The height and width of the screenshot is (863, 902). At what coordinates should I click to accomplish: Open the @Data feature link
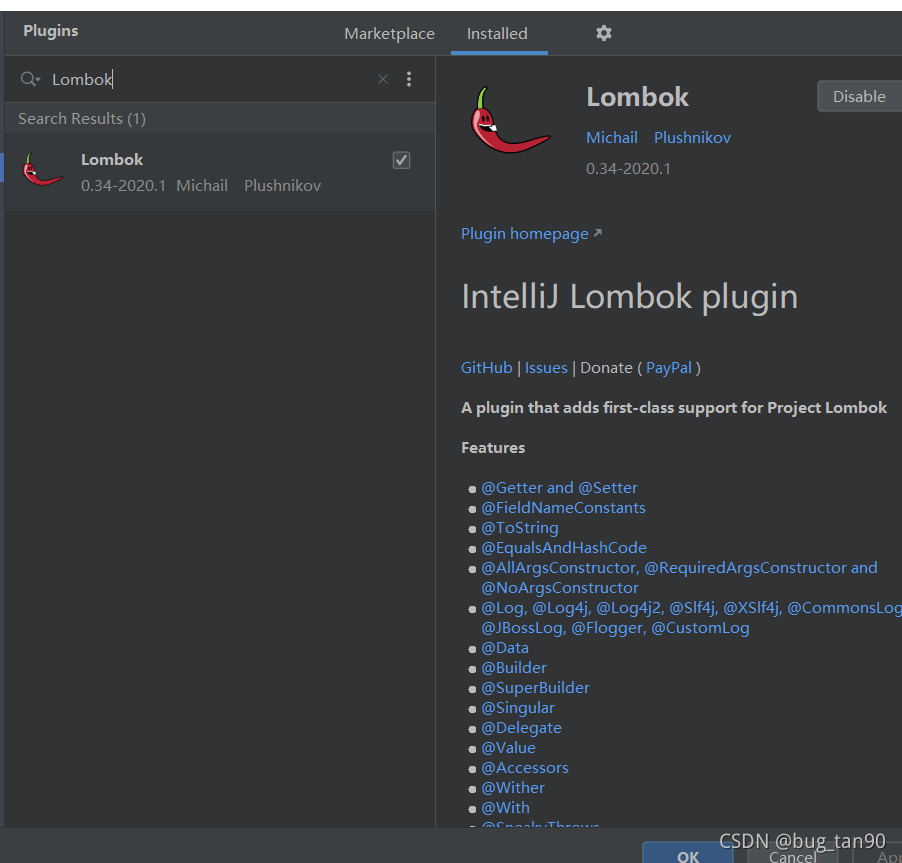504,648
